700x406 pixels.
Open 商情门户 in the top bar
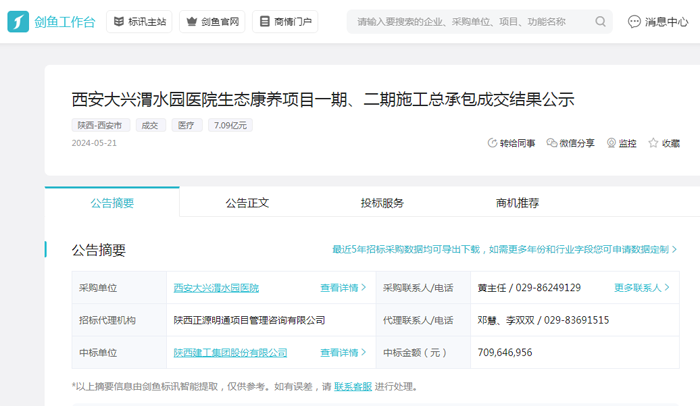point(284,21)
